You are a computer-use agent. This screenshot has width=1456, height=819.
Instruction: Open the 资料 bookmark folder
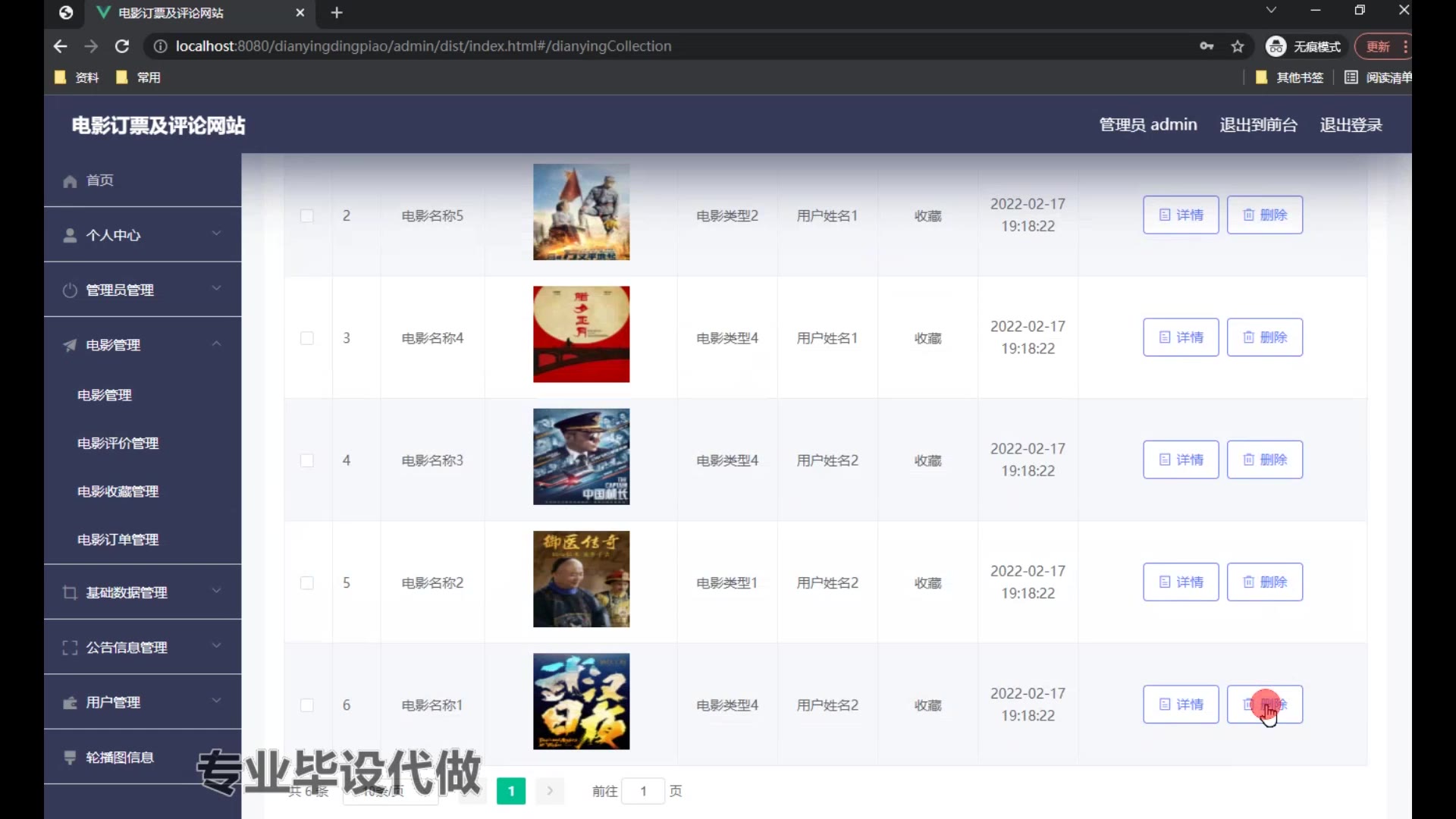77,77
